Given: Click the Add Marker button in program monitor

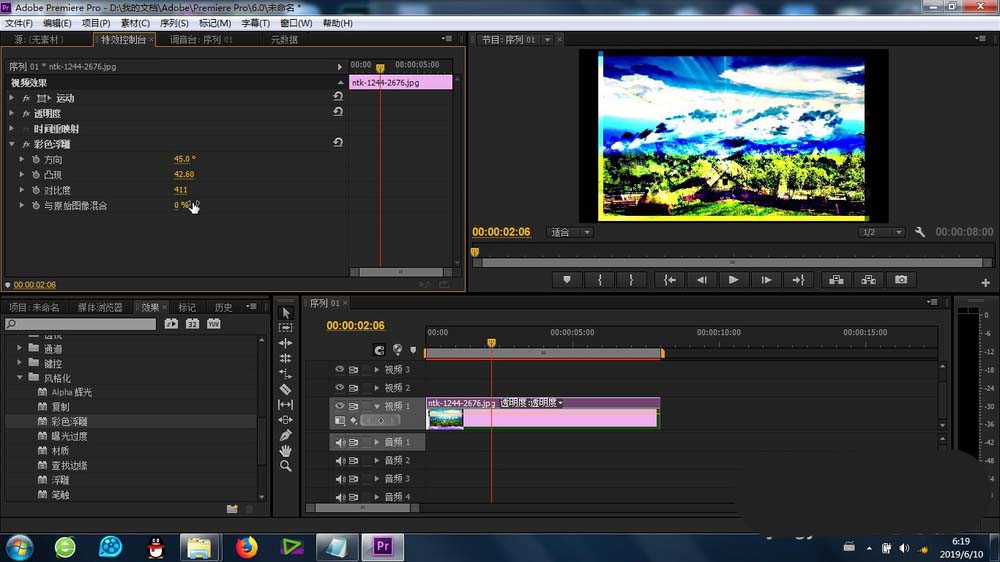Looking at the screenshot, I should click(x=567, y=279).
